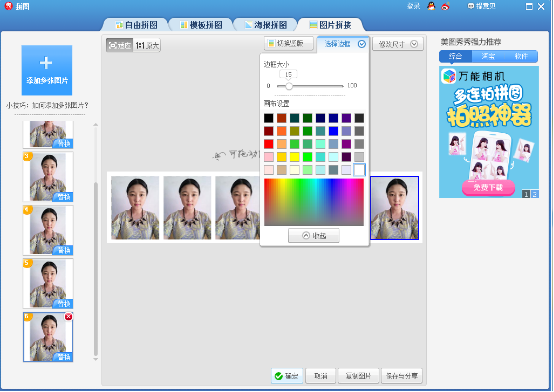Select thumbnail number 5 in the sidebar
The height and width of the screenshot is (392, 554).
(x=48, y=283)
